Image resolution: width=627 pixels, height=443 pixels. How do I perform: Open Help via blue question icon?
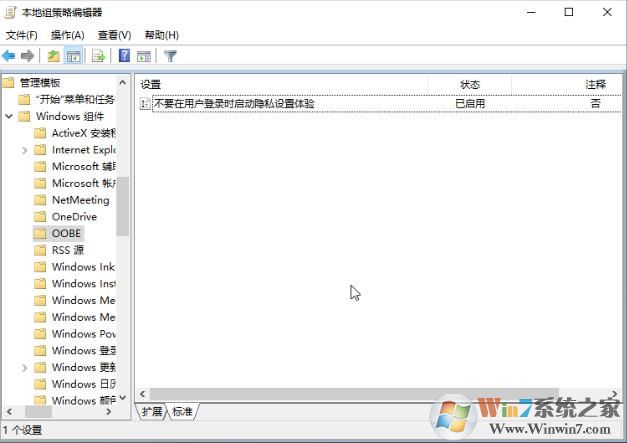tap(124, 56)
